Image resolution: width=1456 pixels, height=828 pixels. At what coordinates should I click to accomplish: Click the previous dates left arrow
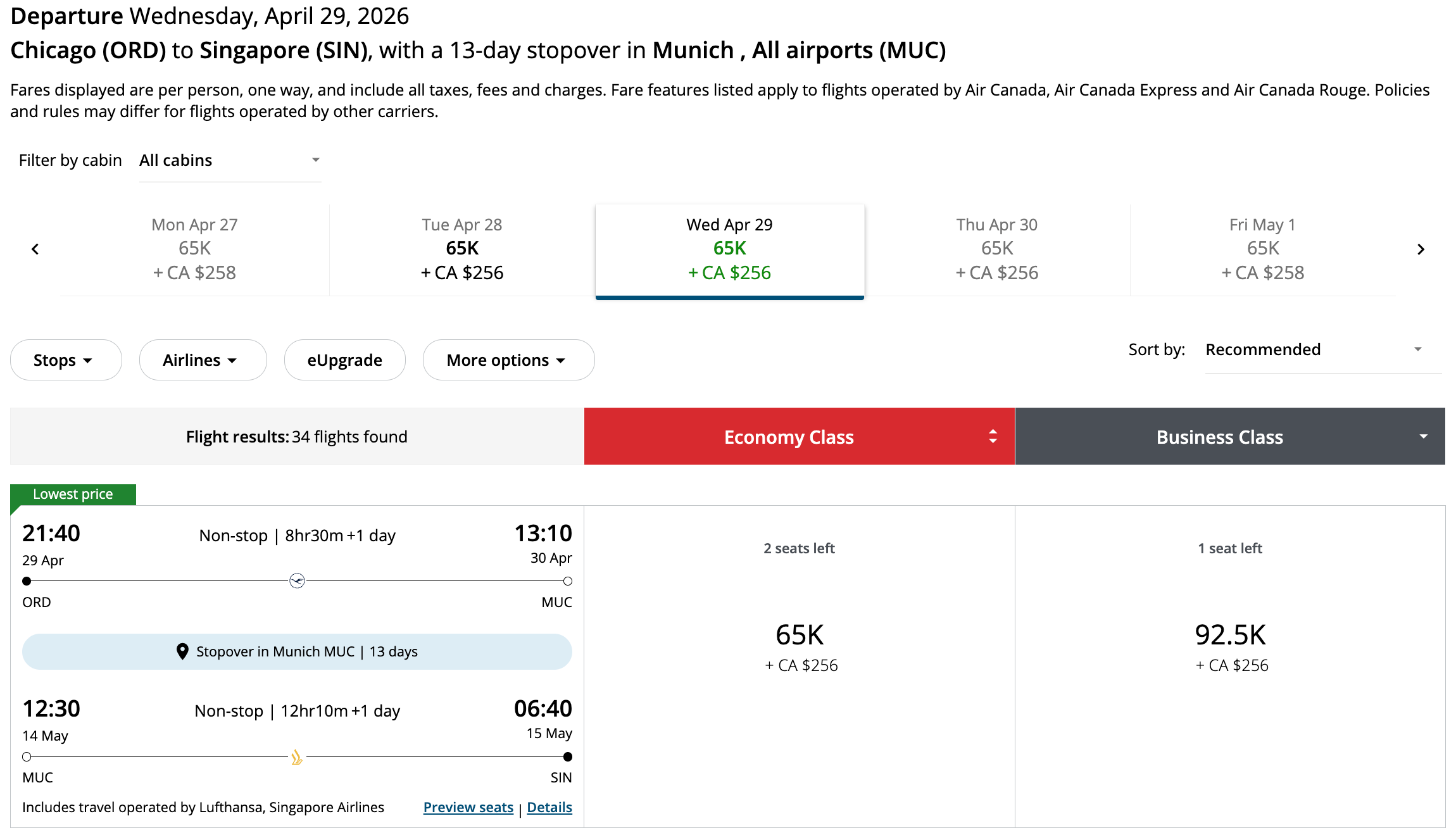[x=35, y=249]
